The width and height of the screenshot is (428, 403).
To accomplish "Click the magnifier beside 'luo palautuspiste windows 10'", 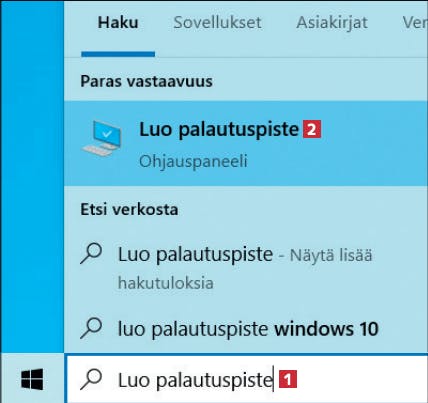I will [x=91, y=328].
